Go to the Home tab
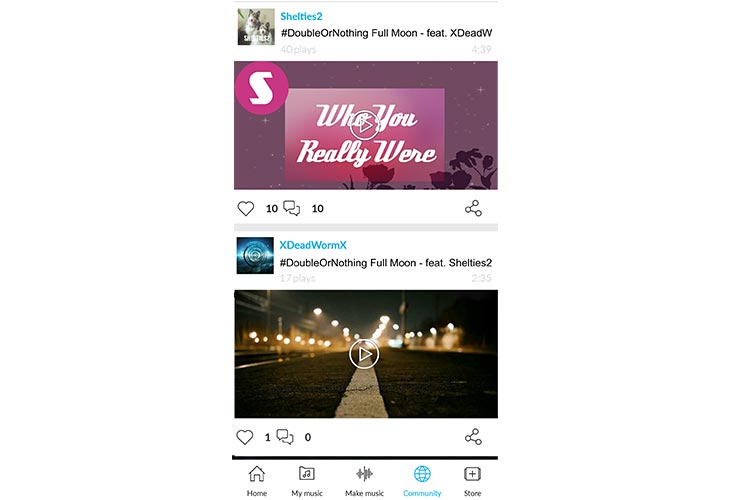 257,481
